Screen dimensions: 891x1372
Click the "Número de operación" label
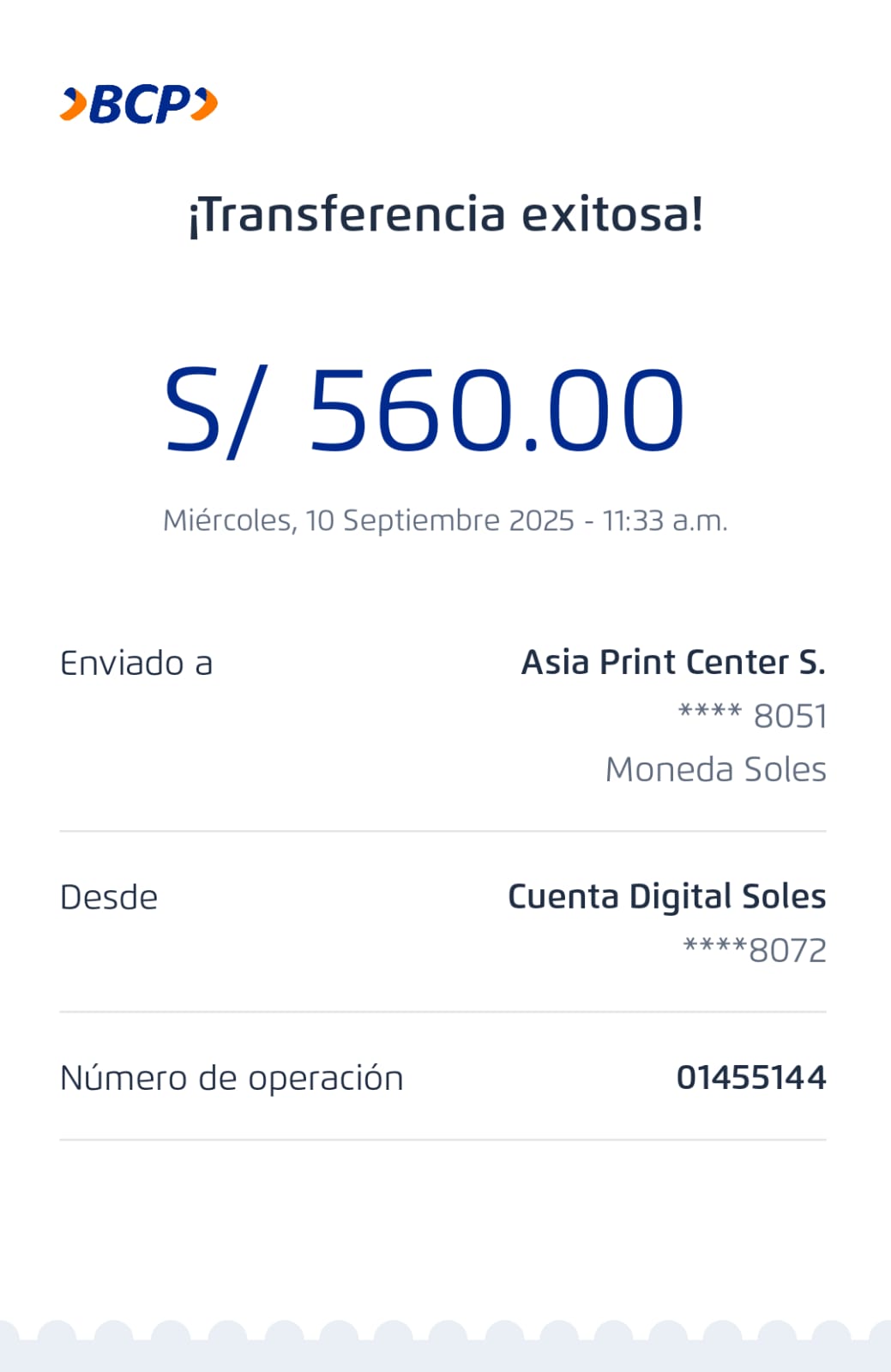point(232,1078)
